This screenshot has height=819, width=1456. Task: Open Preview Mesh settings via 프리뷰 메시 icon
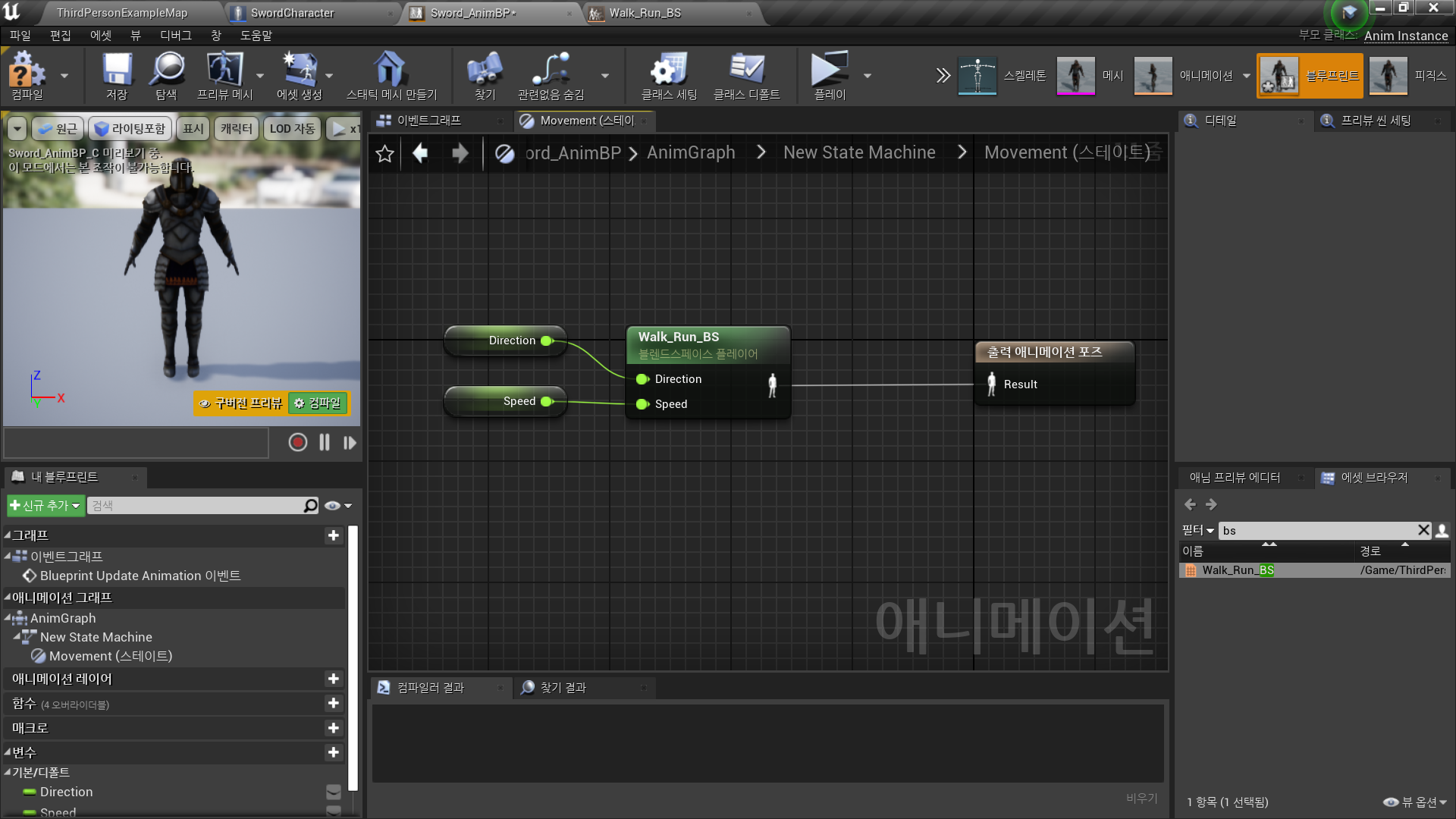coord(224,75)
